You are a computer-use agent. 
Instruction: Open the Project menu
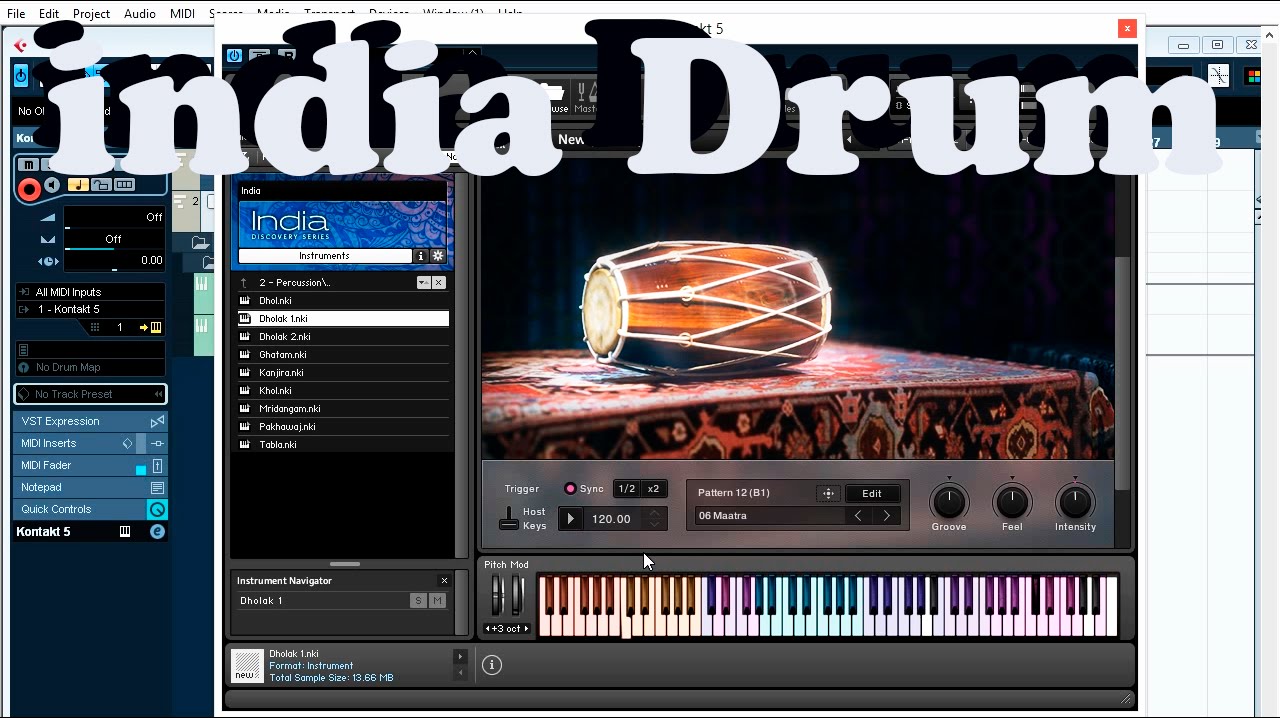pyautogui.click(x=91, y=14)
